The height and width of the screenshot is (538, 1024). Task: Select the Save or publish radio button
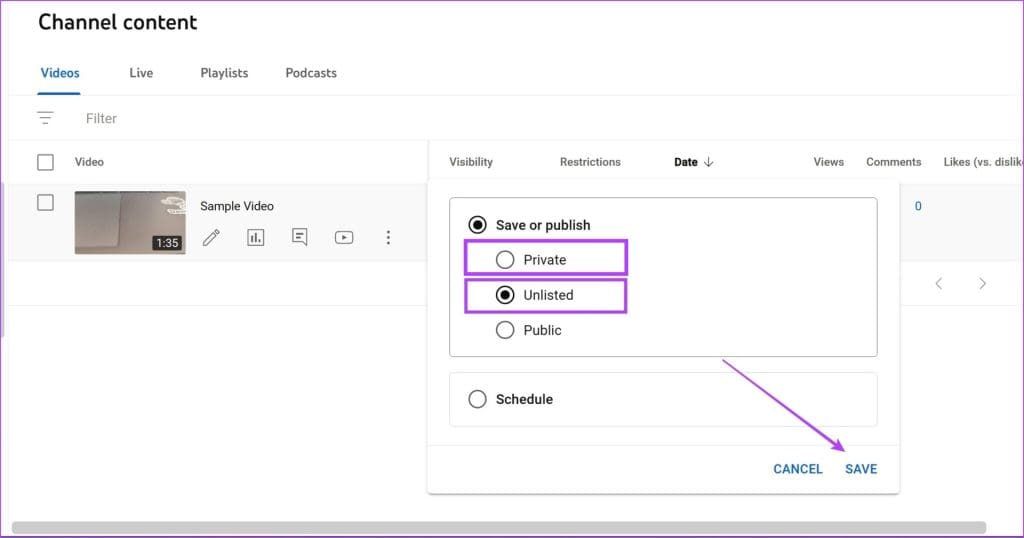coord(477,225)
